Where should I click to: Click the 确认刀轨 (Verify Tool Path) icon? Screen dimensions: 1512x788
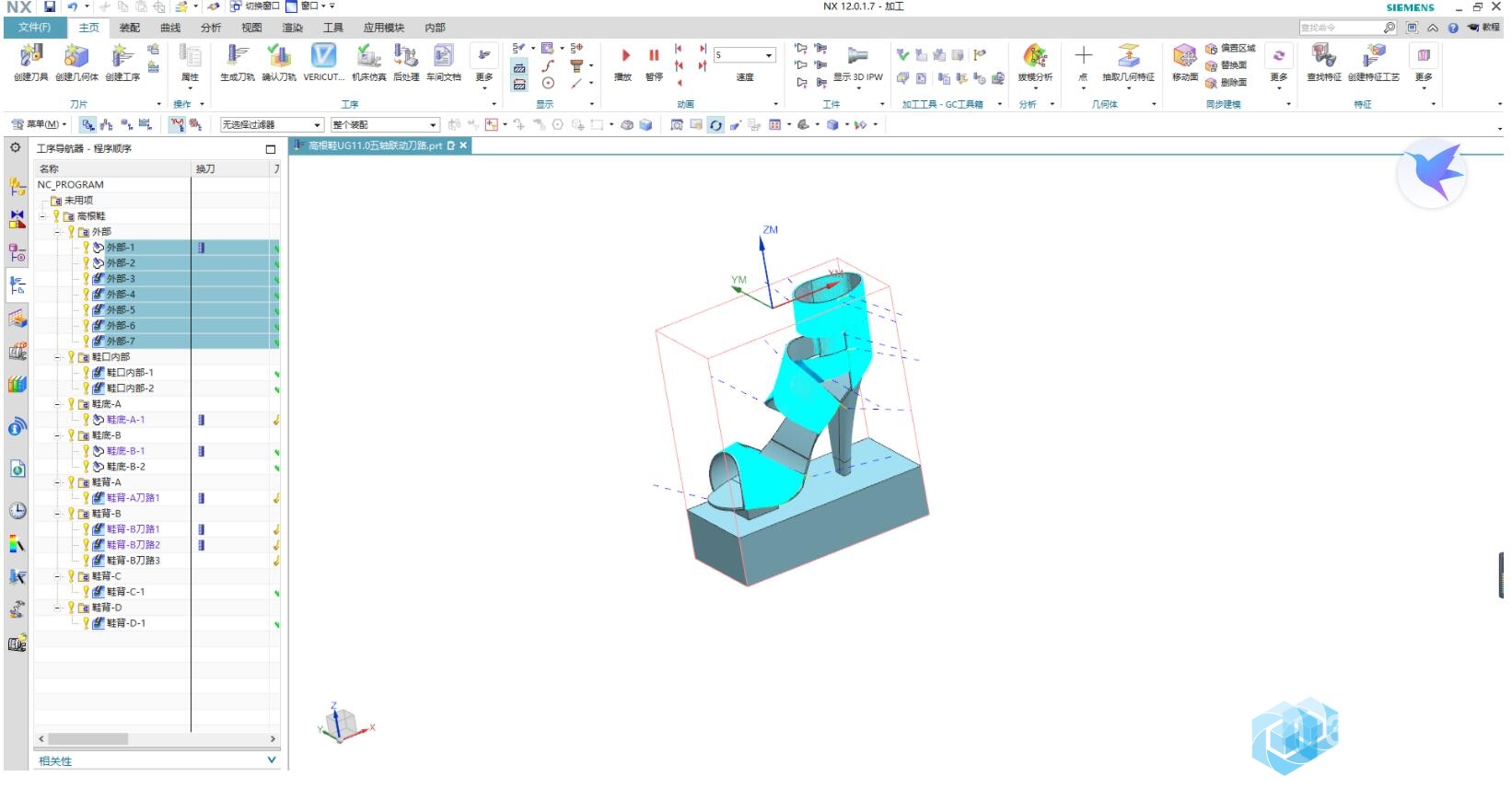point(278,62)
